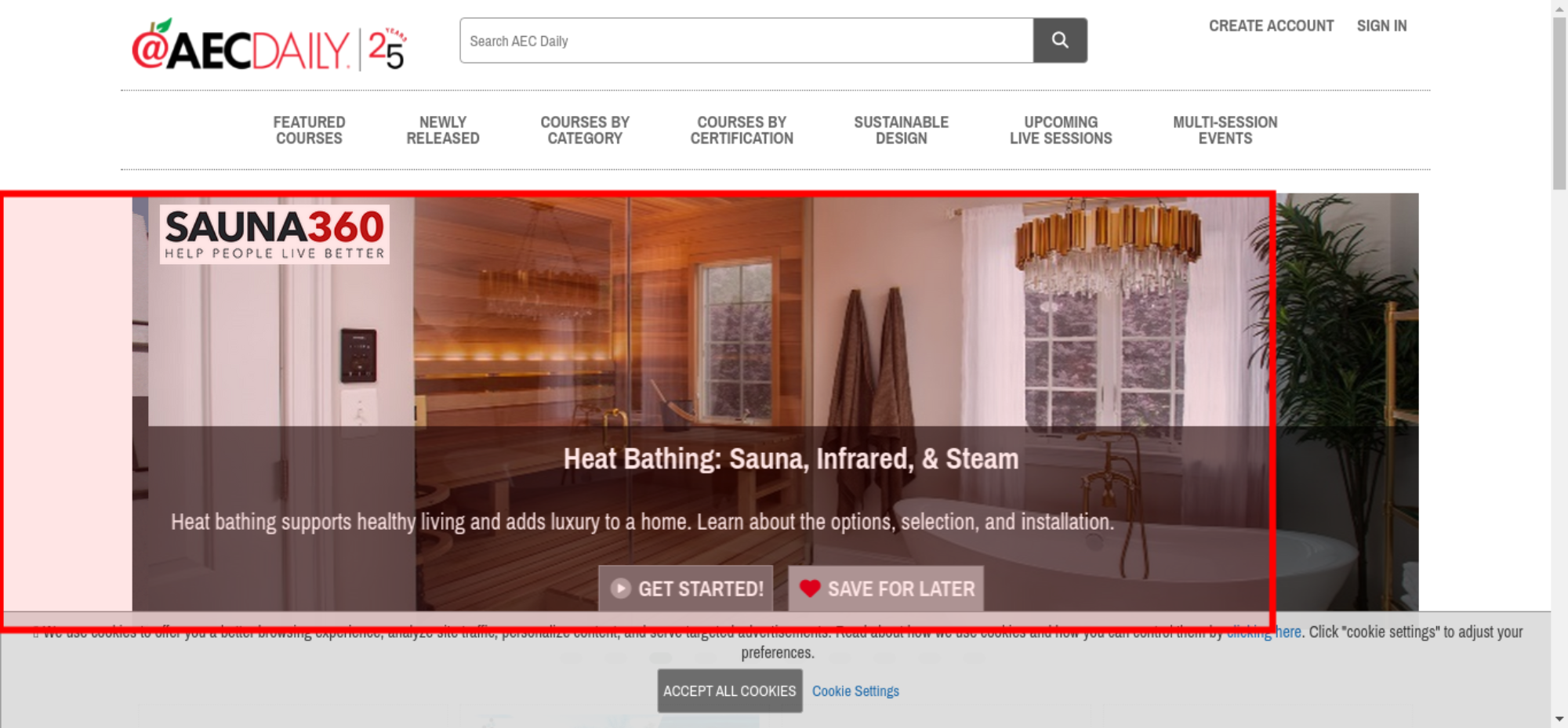Open the Sustainable Design section
The width and height of the screenshot is (1568, 728).
click(901, 130)
